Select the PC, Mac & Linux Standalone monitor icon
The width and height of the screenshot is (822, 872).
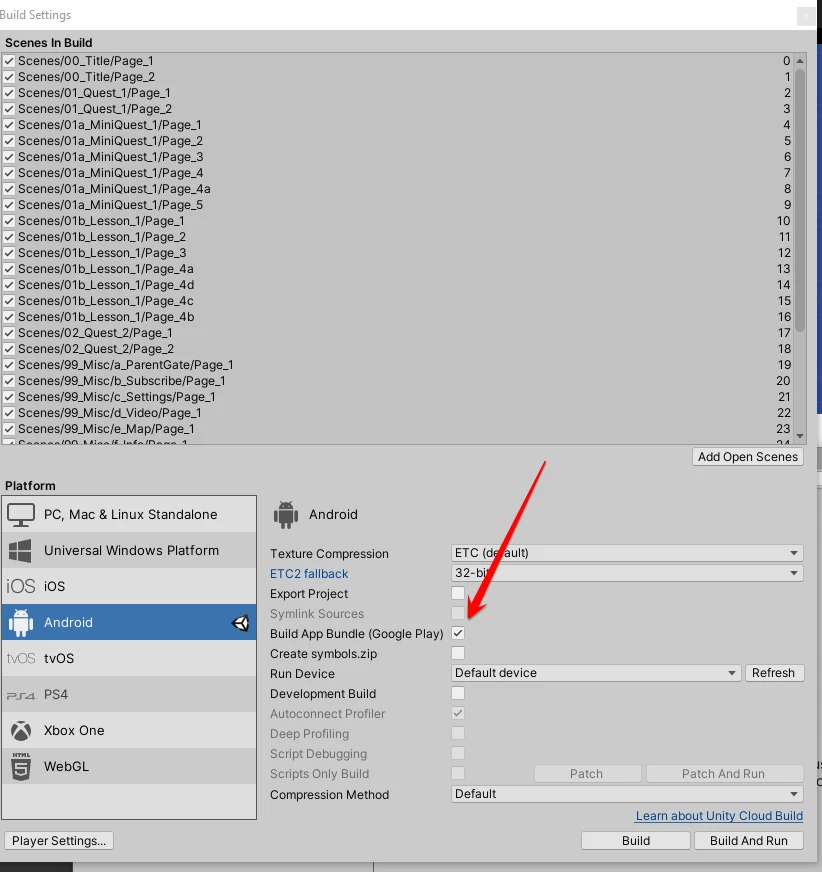click(21, 514)
